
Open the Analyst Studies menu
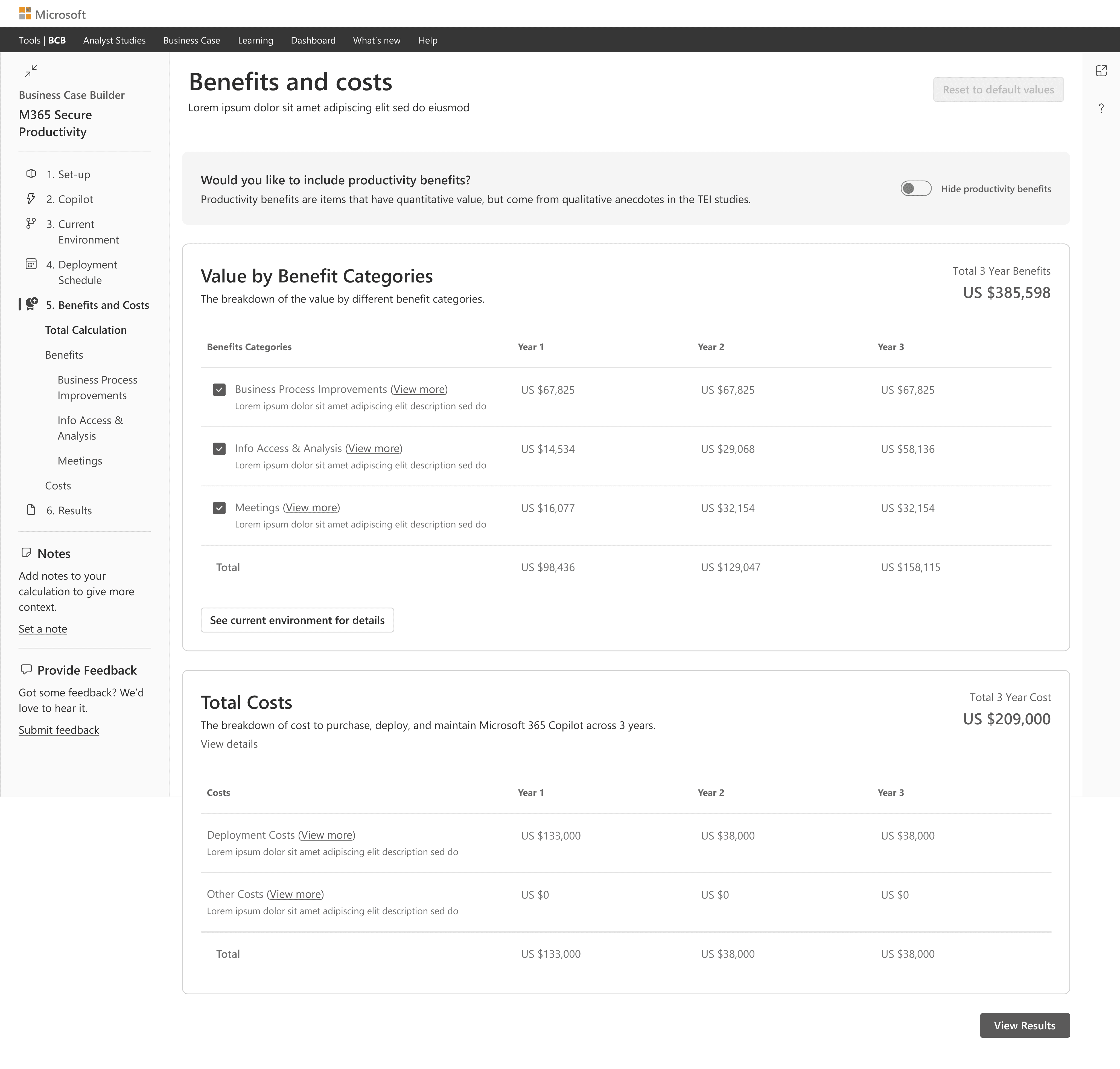coord(115,40)
